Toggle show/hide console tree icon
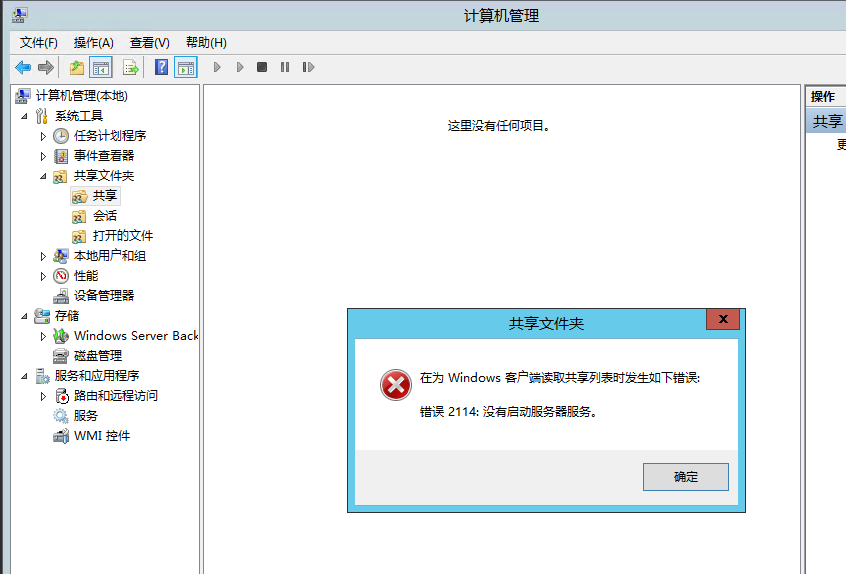 coord(100,67)
